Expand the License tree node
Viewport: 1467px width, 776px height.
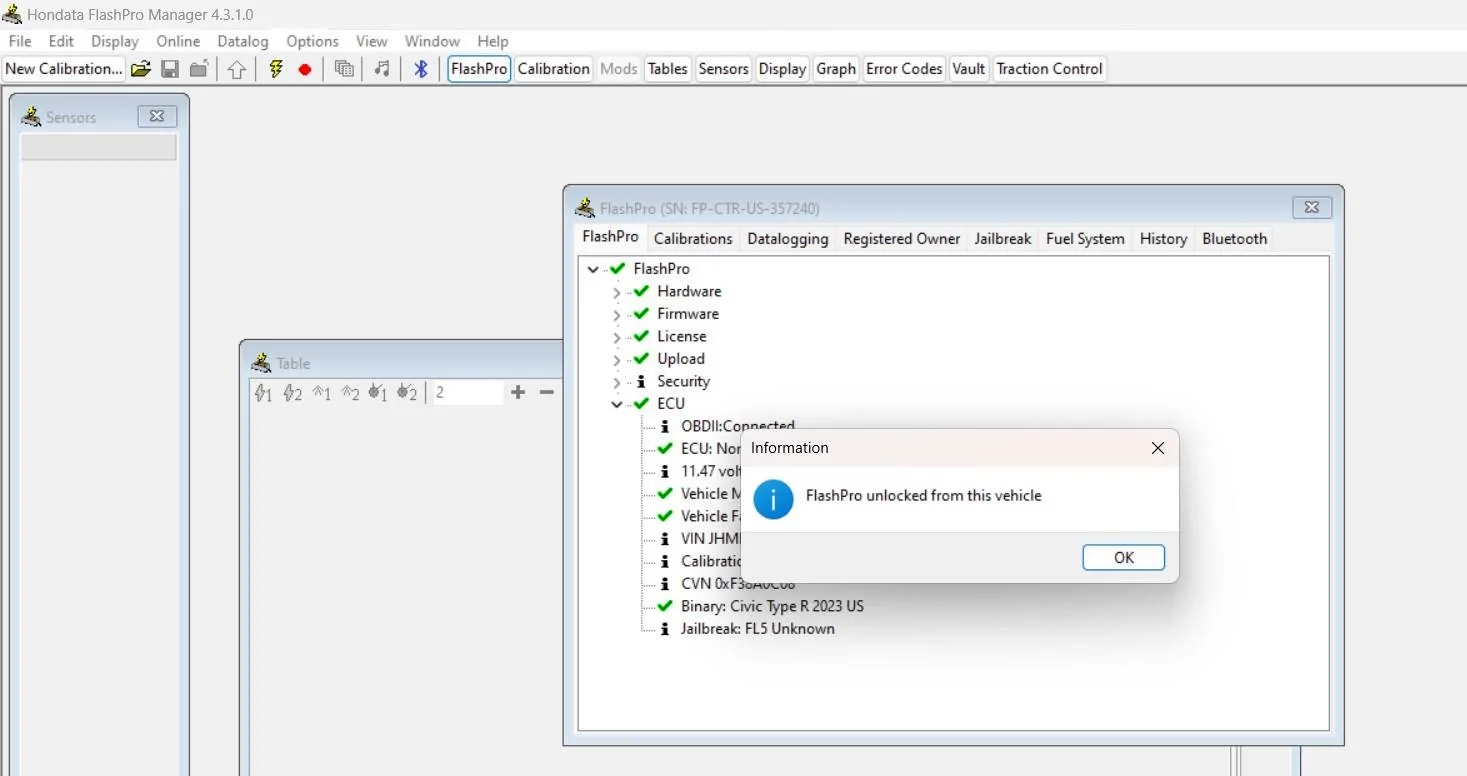616,337
